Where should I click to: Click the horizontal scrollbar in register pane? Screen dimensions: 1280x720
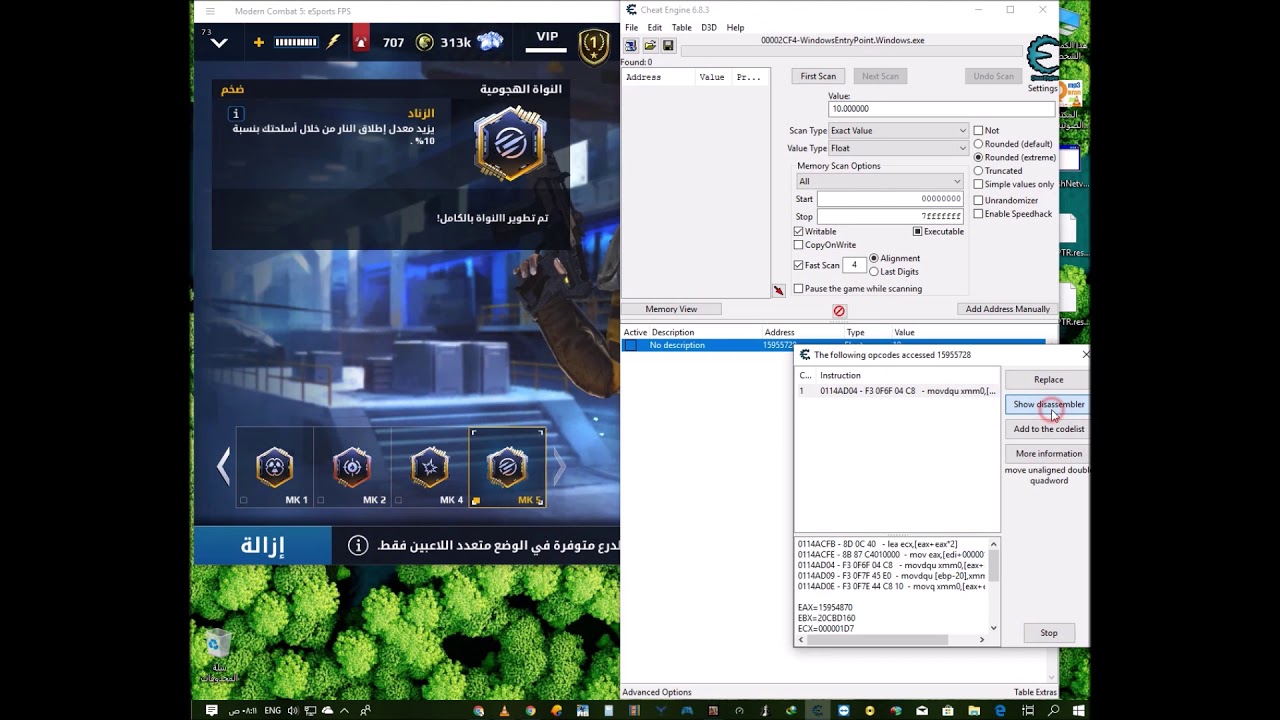coord(889,640)
